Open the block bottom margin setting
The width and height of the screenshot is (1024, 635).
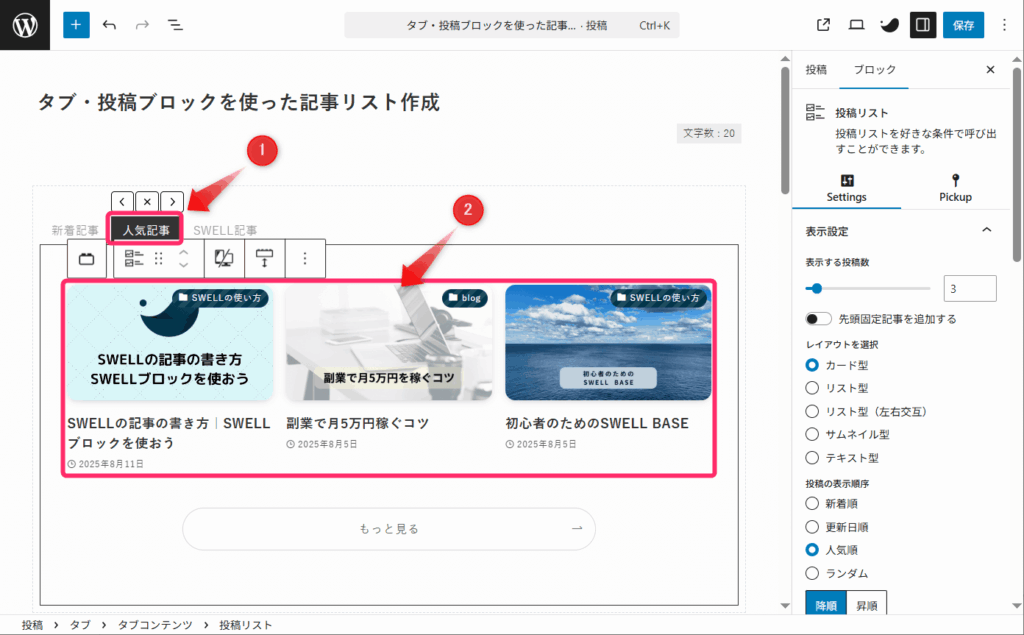tap(264, 259)
